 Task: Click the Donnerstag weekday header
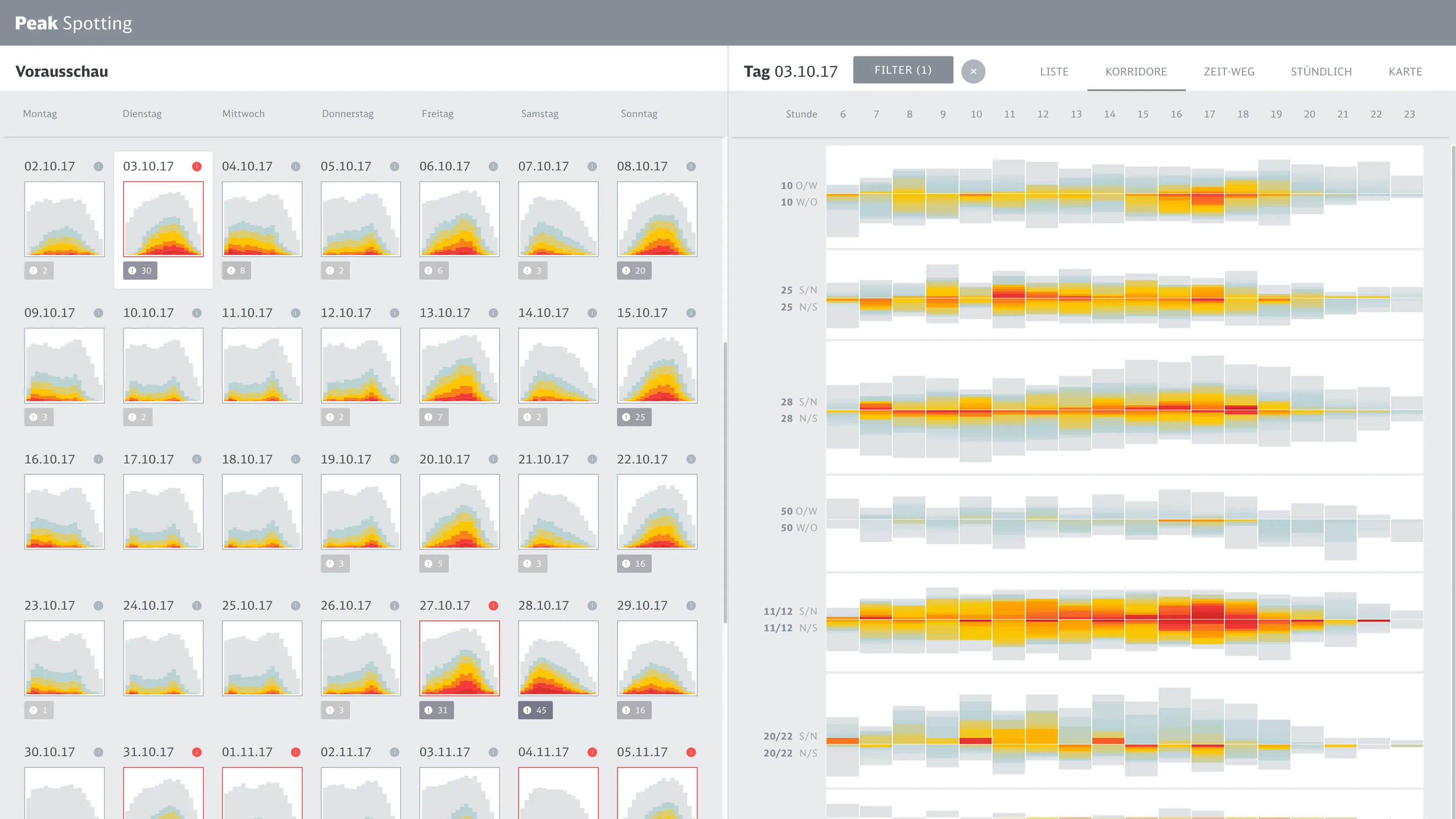coord(348,114)
